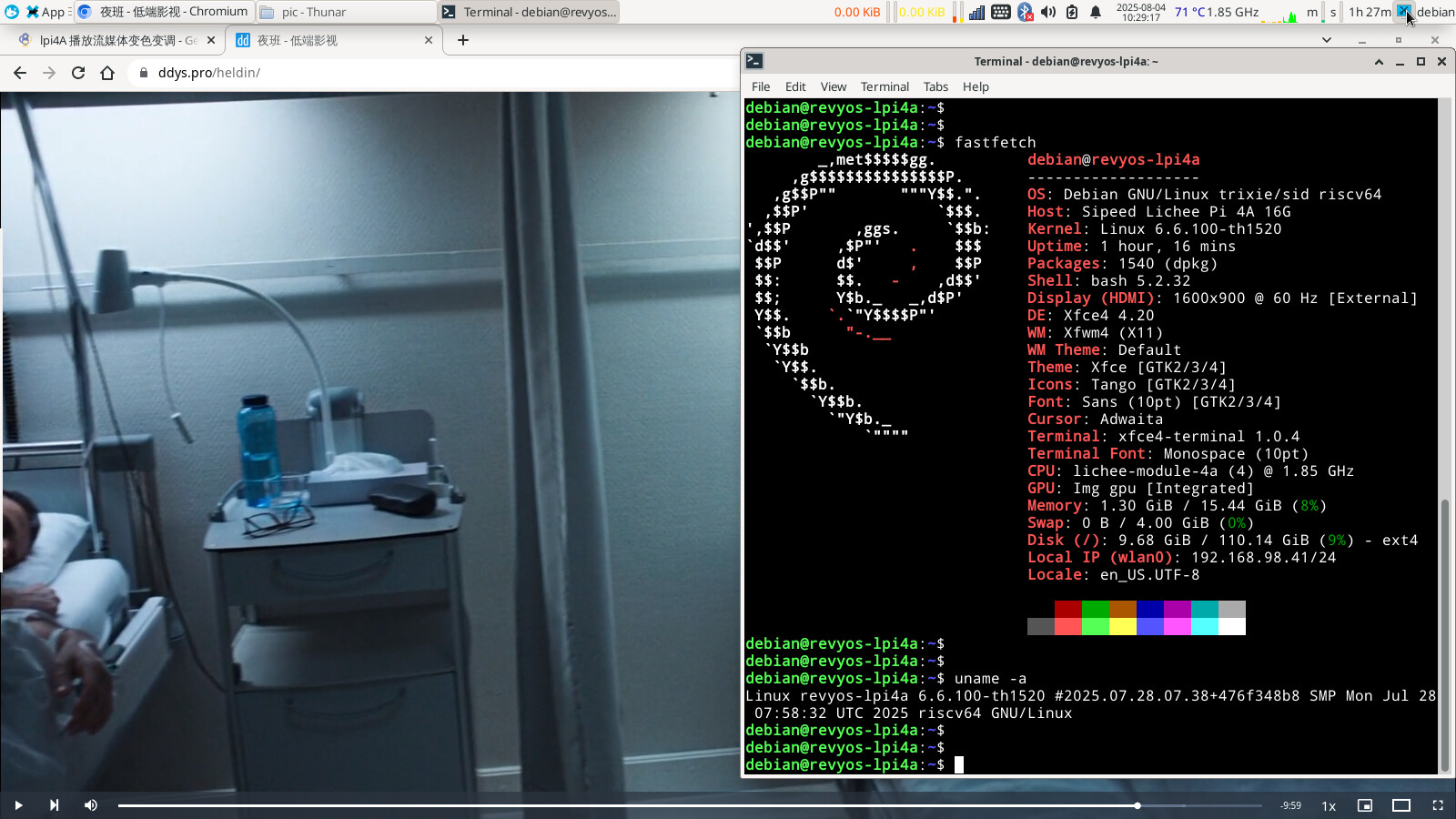The width and height of the screenshot is (1456, 819).
Task: Click the panel date and time
Action: click(x=1140, y=12)
